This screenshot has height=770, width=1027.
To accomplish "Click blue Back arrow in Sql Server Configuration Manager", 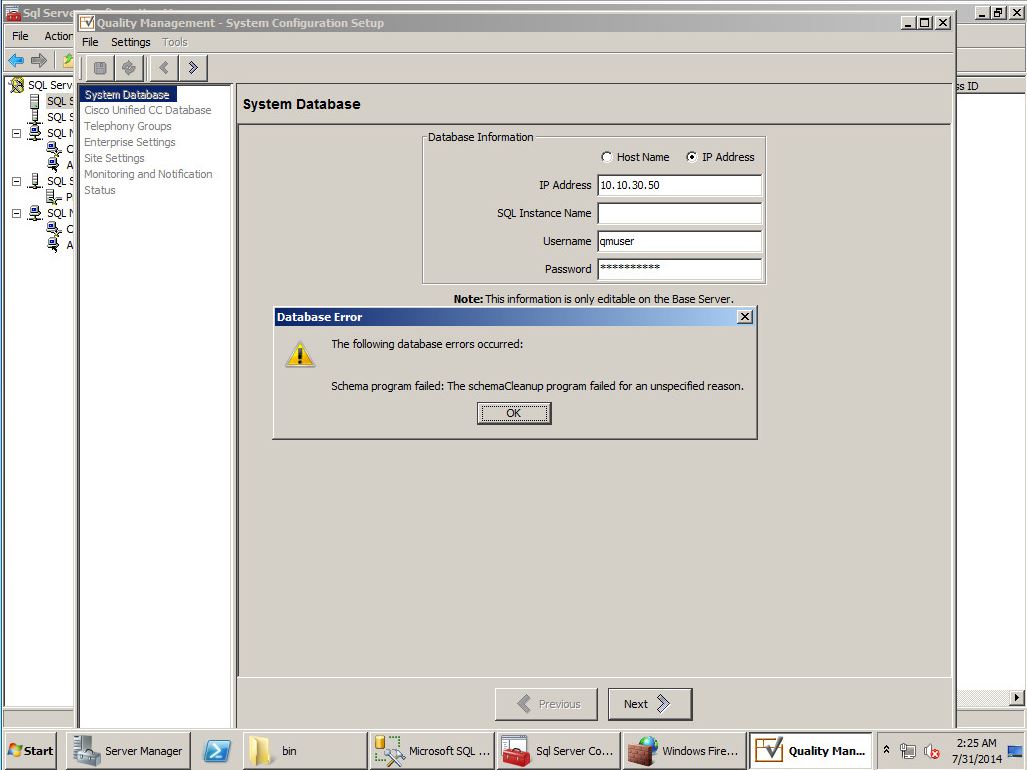I will 16,61.
